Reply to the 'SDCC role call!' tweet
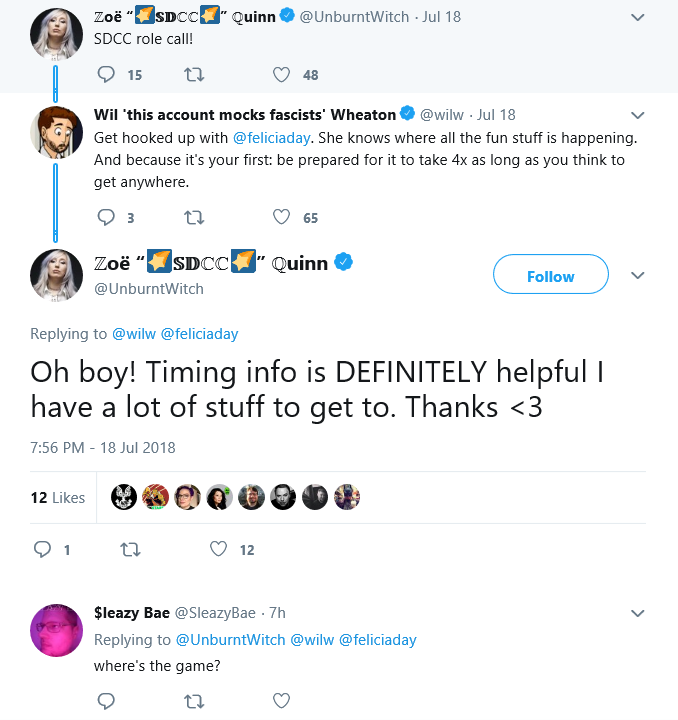 [x=106, y=74]
